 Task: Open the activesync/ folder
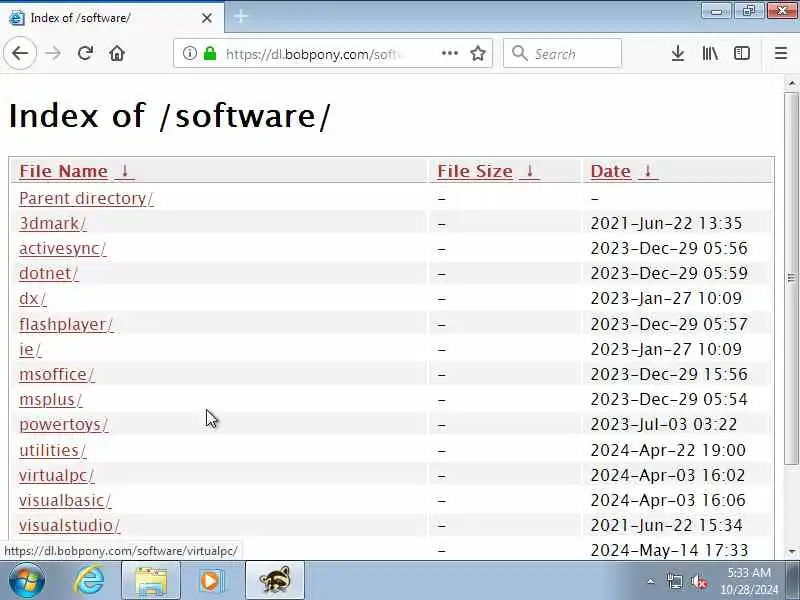[62, 248]
